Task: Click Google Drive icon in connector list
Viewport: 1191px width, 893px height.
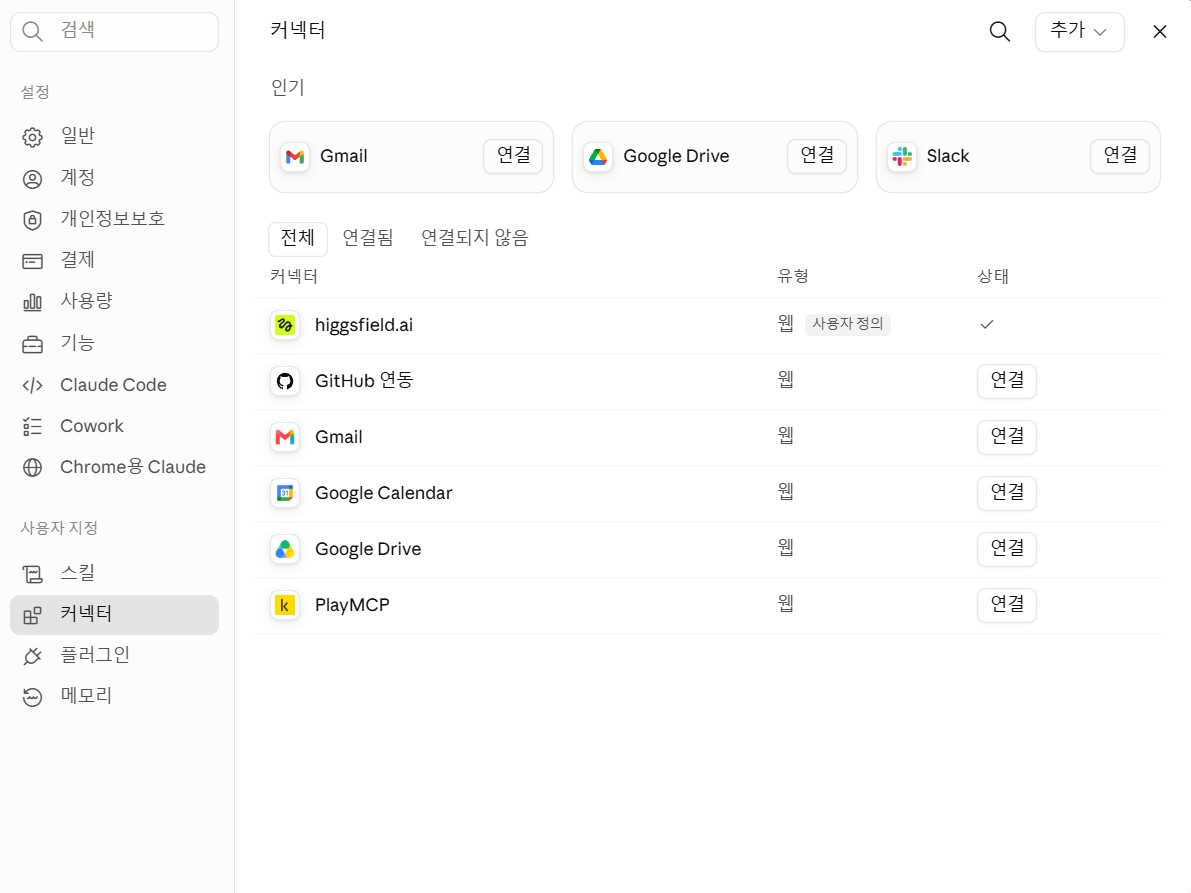Action: pyautogui.click(x=285, y=549)
